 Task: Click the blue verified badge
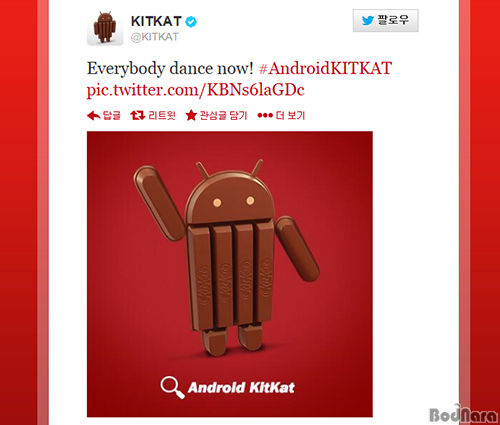coord(191,22)
